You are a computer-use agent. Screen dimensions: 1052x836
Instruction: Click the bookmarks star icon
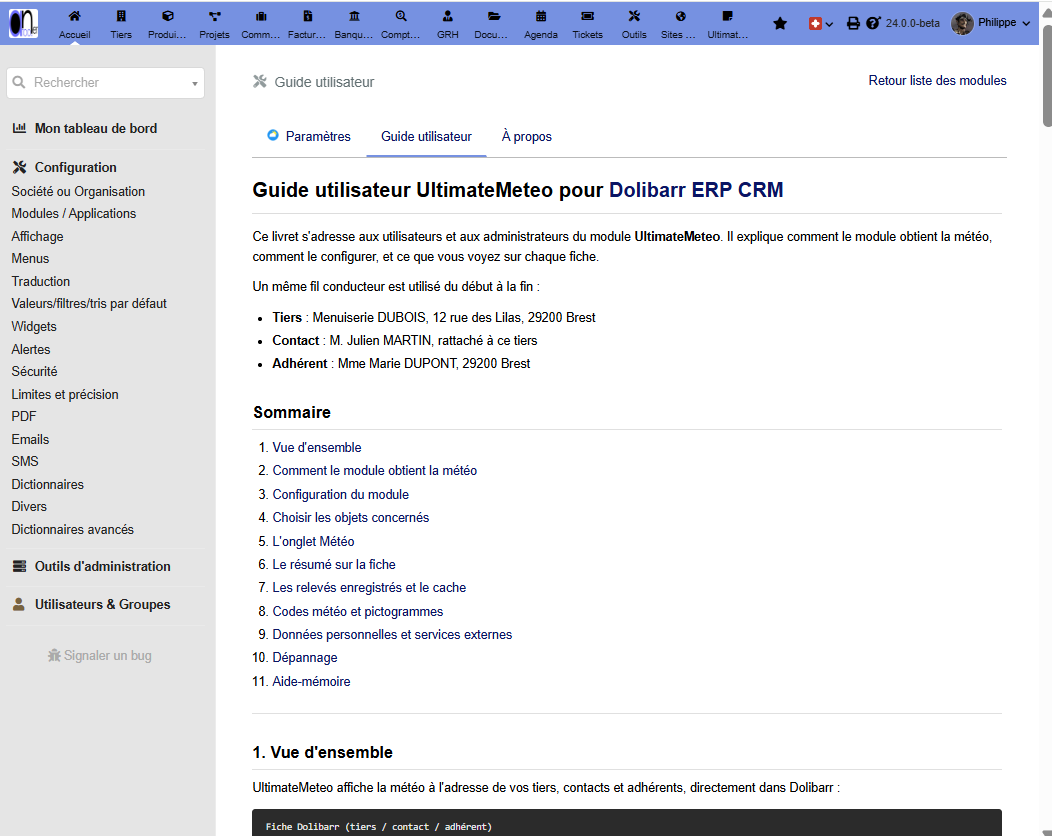[x=780, y=23]
